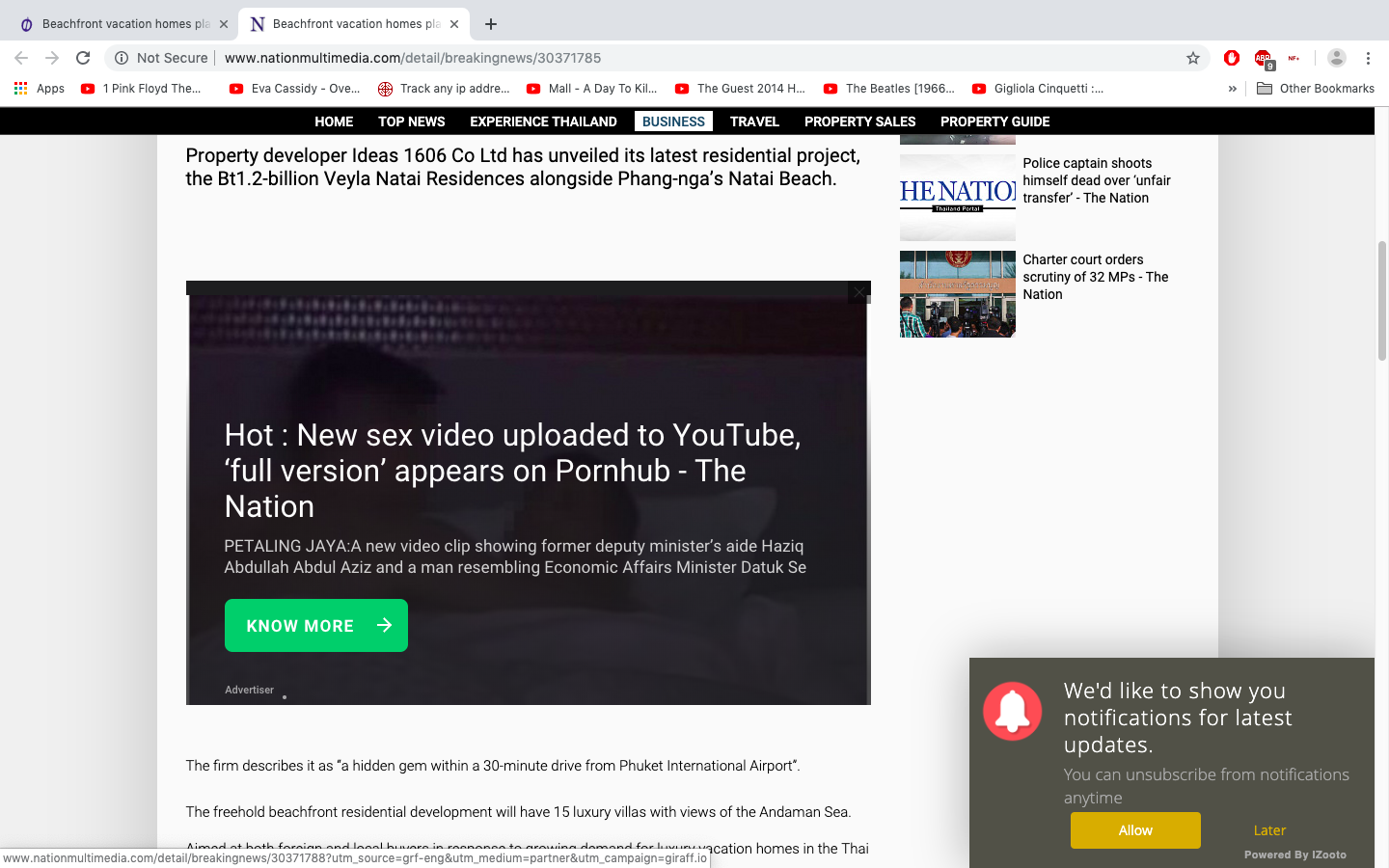This screenshot has height=868, width=1389.
Task: Click The Nation logo thumbnail
Action: coord(958,198)
